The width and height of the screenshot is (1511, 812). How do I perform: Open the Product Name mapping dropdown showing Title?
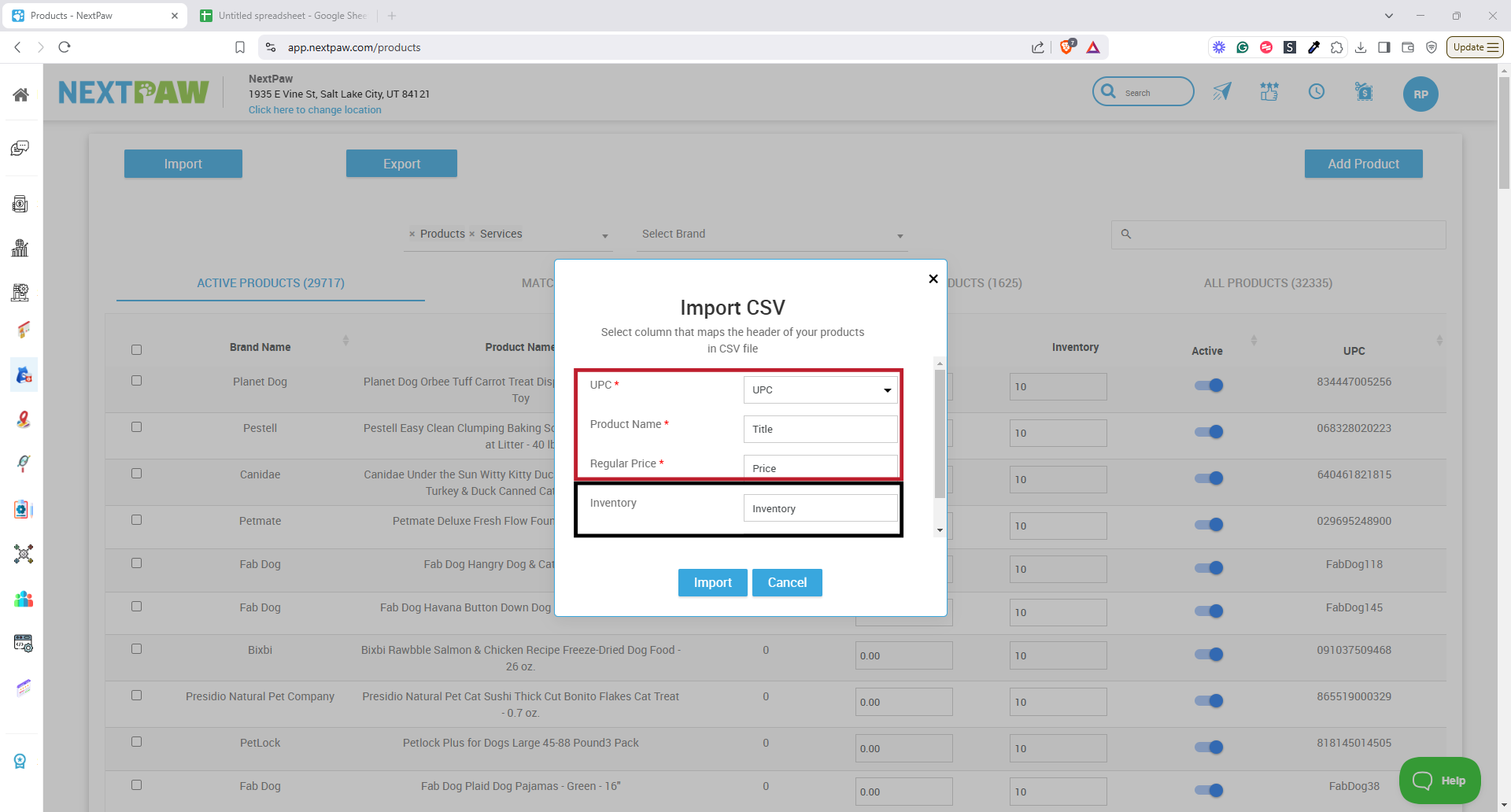click(x=821, y=429)
